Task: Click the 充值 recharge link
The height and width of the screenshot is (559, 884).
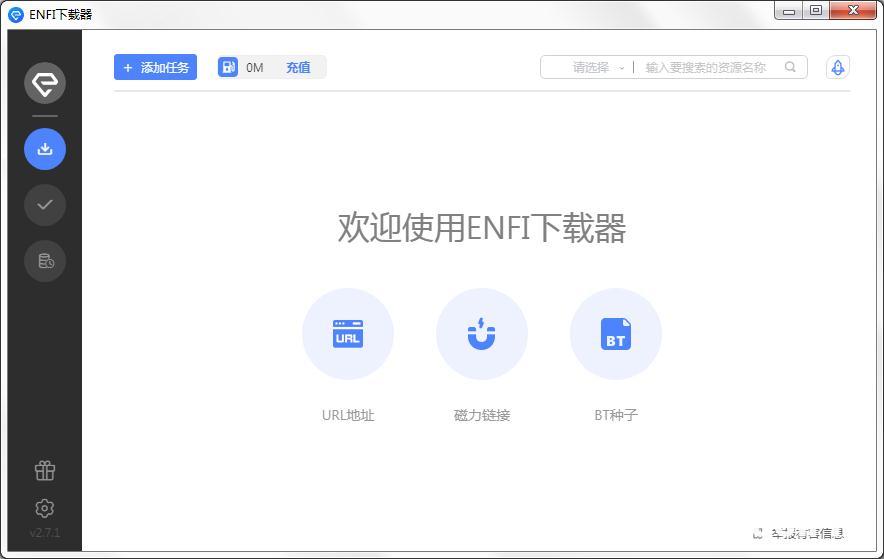Action: pyautogui.click(x=298, y=68)
